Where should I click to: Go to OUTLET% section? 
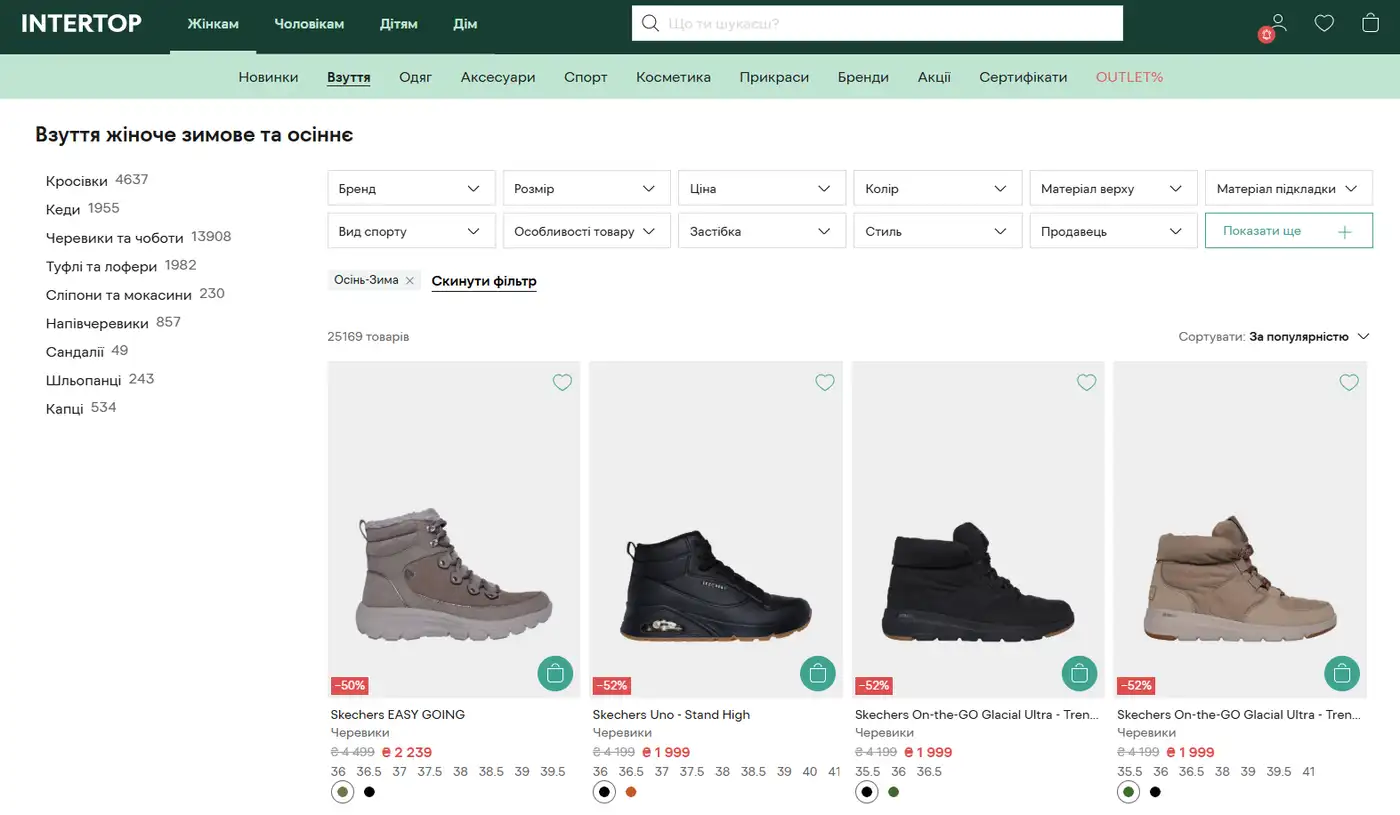[x=1129, y=77]
